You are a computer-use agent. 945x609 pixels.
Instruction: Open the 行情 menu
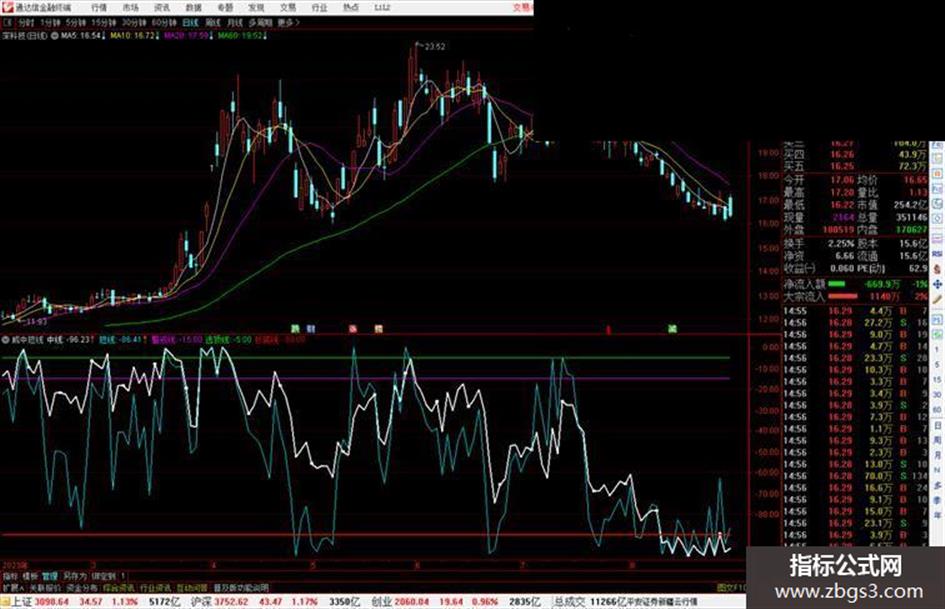click(x=99, y=7)
